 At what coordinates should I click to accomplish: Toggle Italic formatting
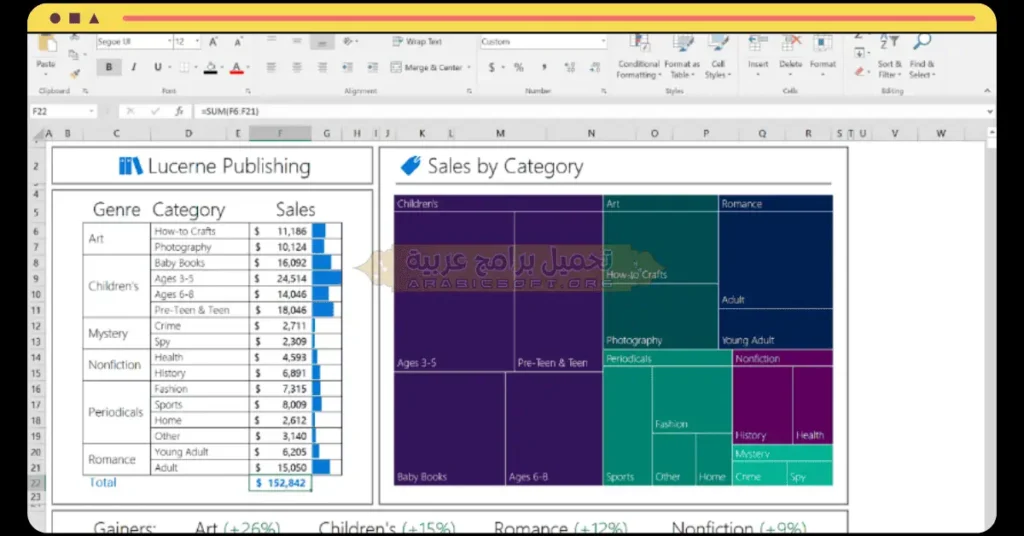point(132,68)
